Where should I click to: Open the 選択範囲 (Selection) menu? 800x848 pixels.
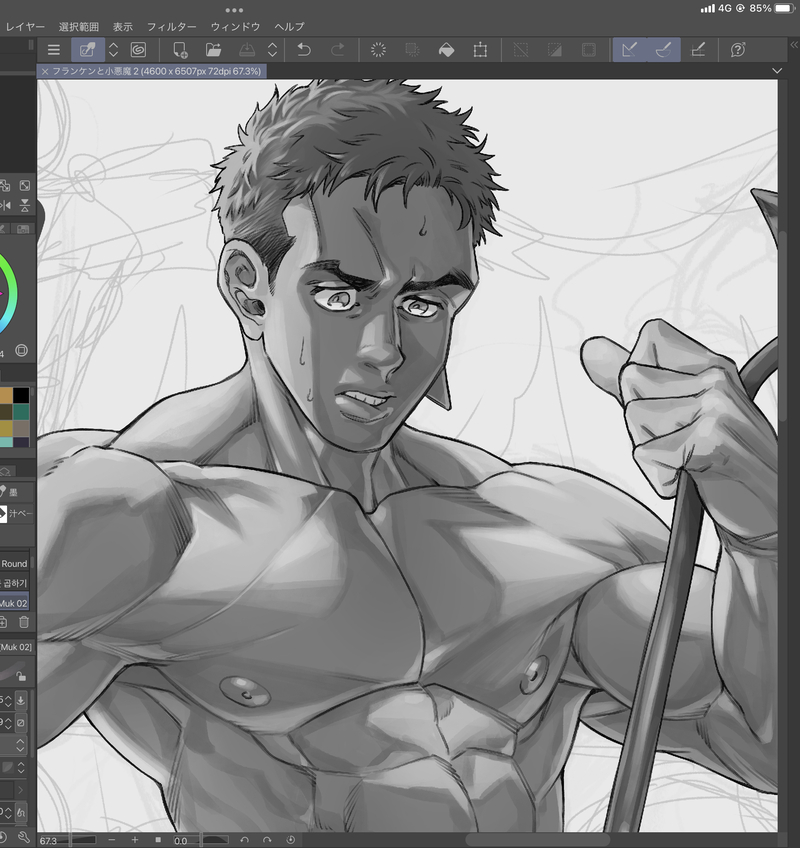point(78,26)
